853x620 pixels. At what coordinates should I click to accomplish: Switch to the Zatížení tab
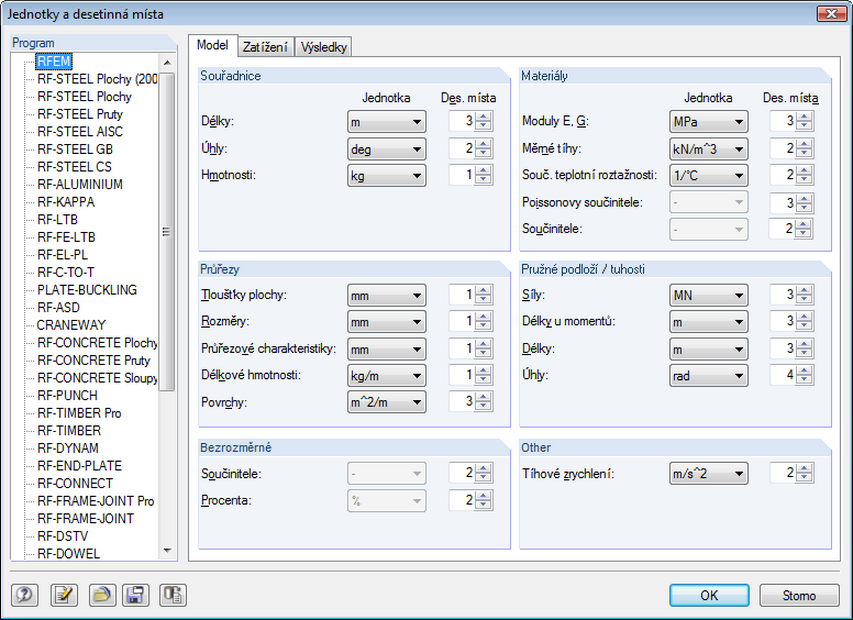(x=266, y=47)
